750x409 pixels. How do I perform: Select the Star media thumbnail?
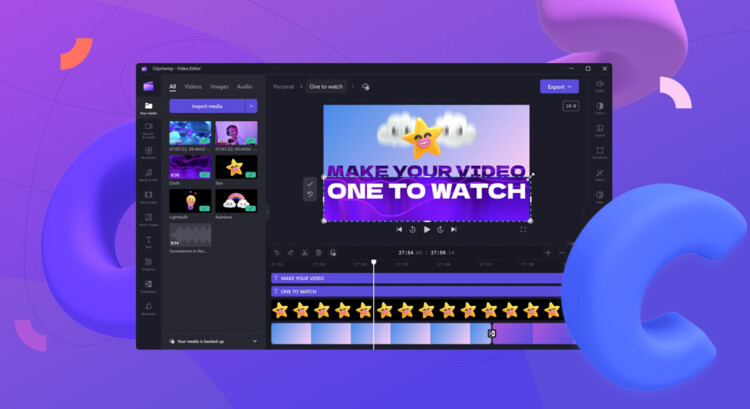pos(236,167)
